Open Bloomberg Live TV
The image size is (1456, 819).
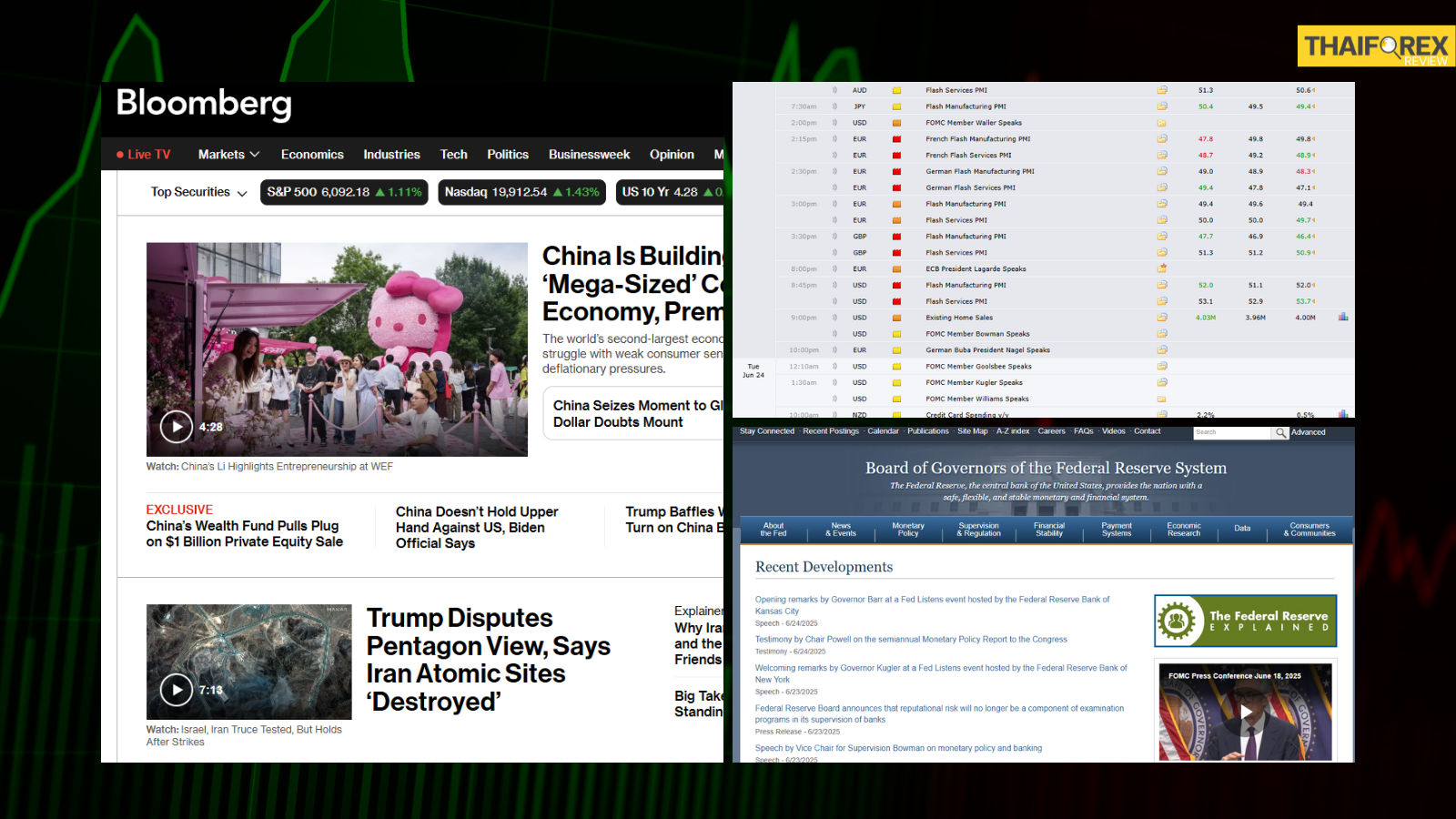click(144, 155)
